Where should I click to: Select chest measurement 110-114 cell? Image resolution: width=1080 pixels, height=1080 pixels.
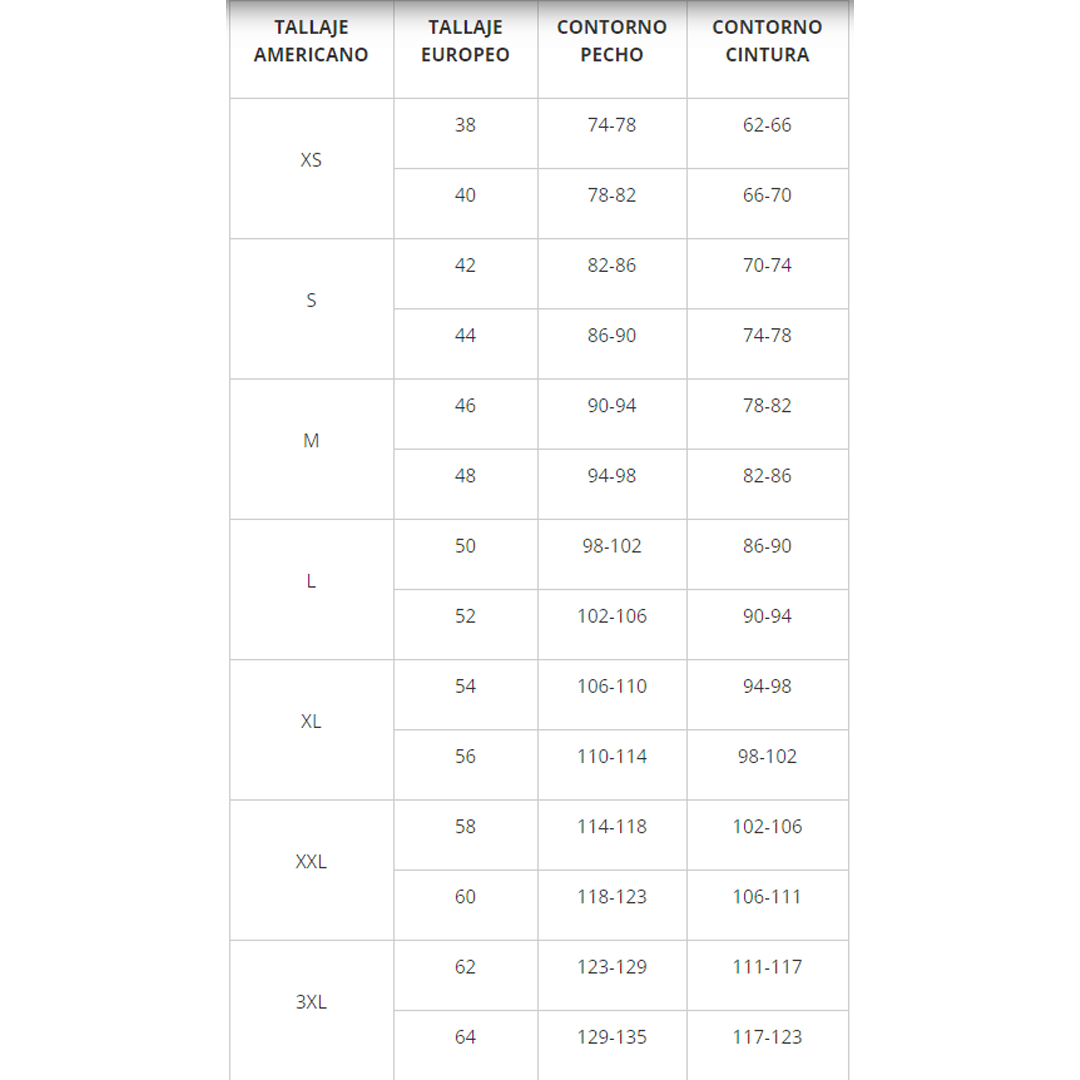point(612,756)
